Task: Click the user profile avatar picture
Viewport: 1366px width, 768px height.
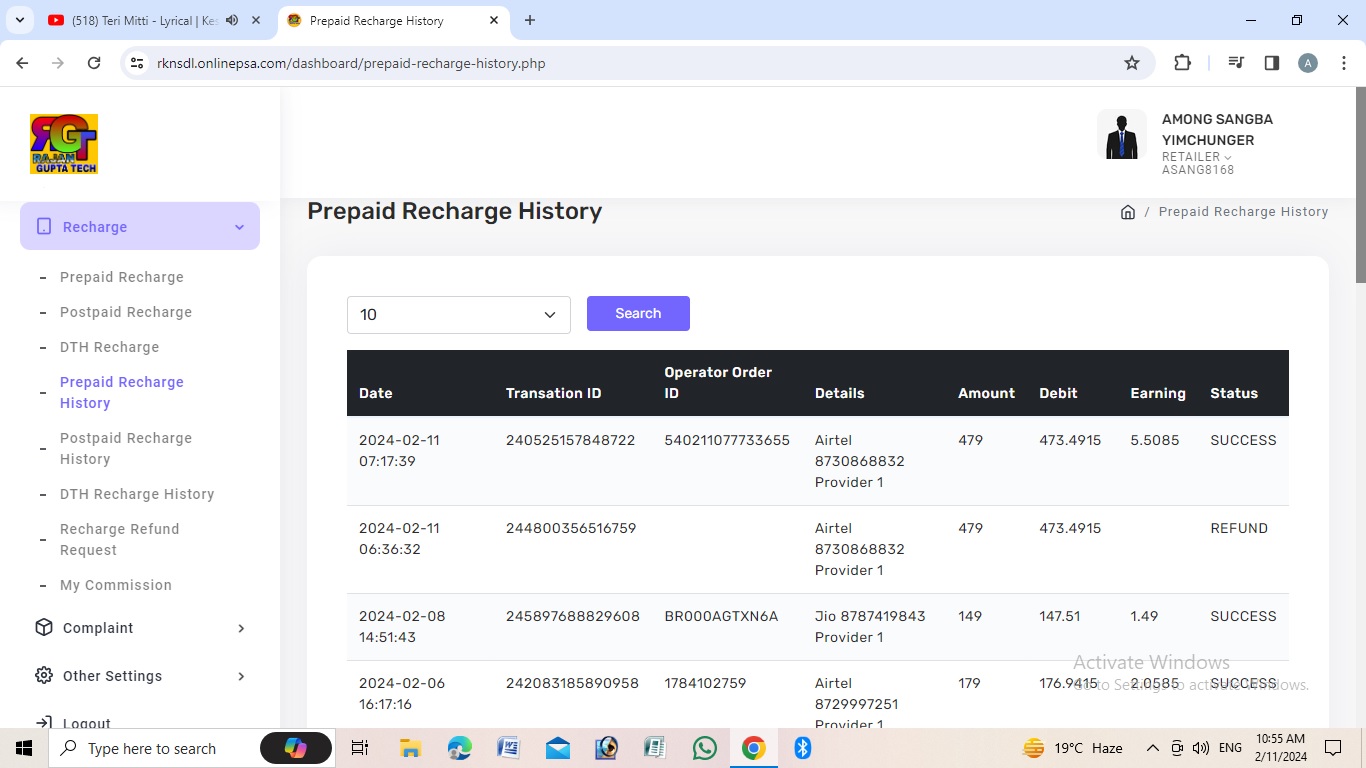Action: coord(1121,135)
